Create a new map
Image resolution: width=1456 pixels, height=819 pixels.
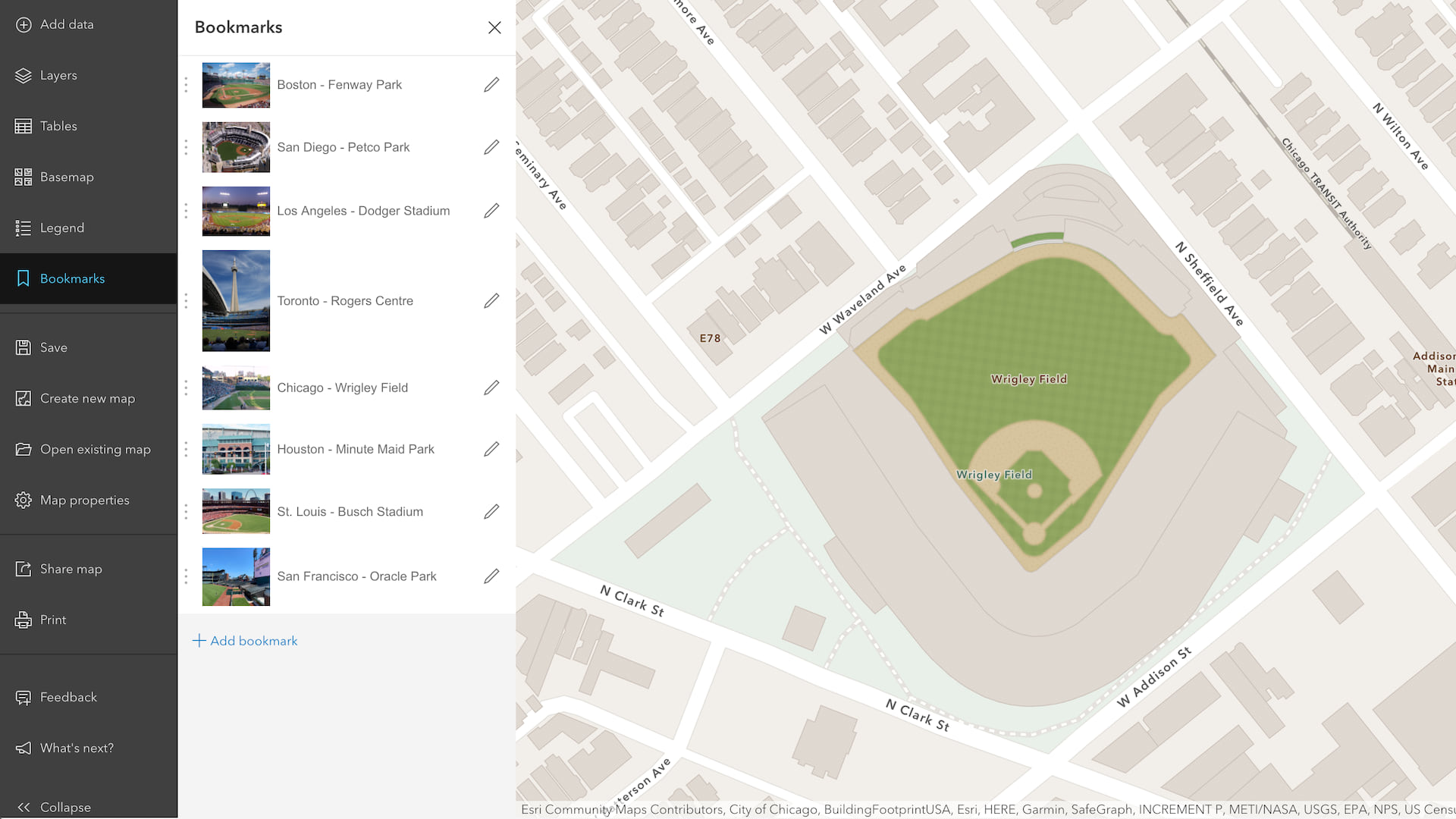pos(87,398)
